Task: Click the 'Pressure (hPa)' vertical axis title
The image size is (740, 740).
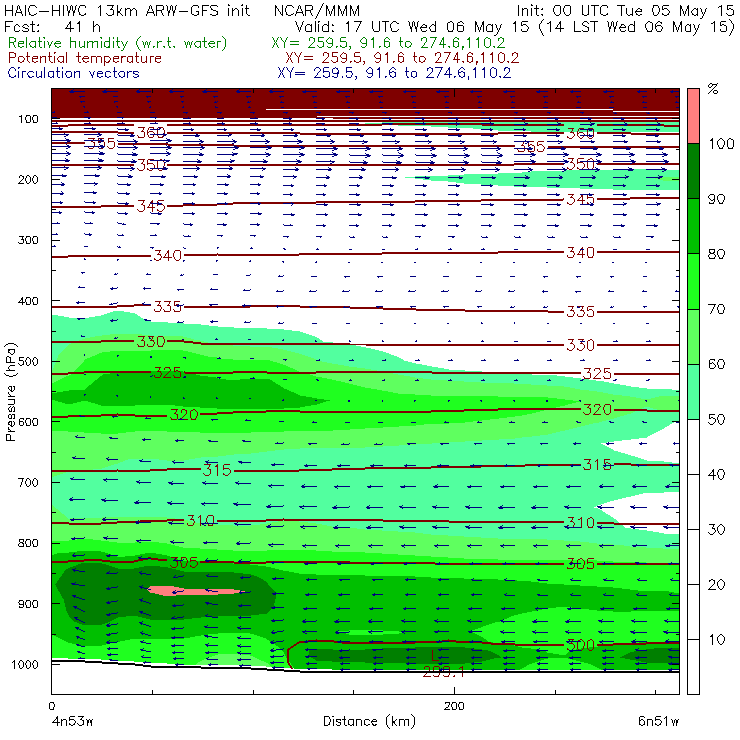Action: coord(10,392)
